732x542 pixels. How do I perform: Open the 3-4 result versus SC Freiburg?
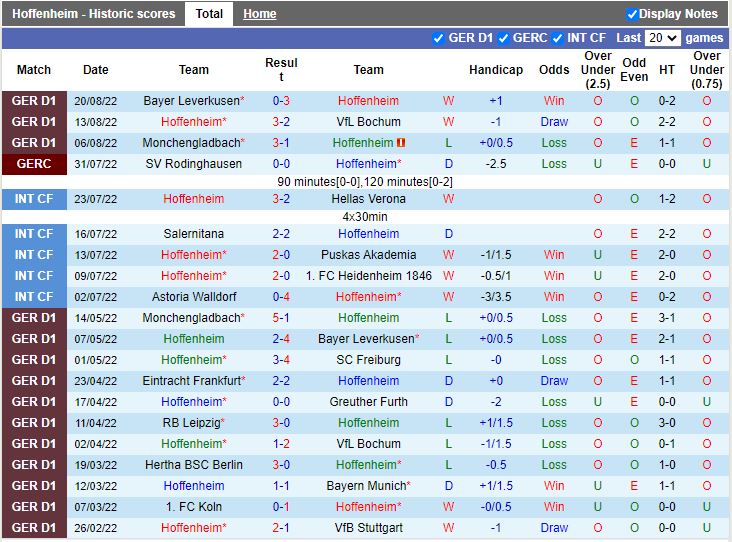[x=281, y=360]
